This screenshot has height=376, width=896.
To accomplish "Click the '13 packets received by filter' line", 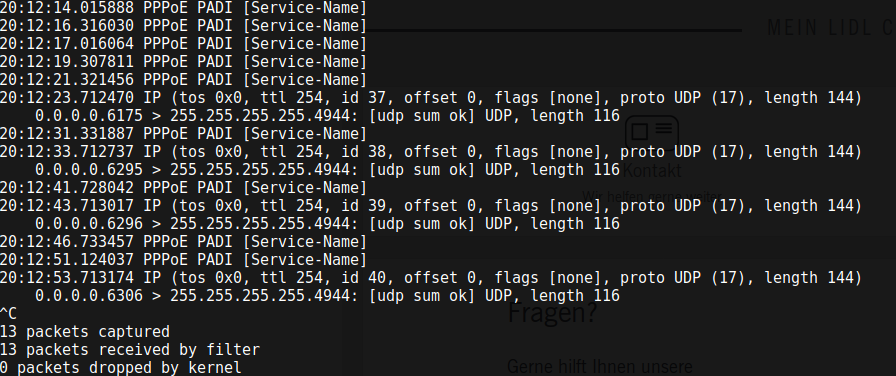I will 130,349.
